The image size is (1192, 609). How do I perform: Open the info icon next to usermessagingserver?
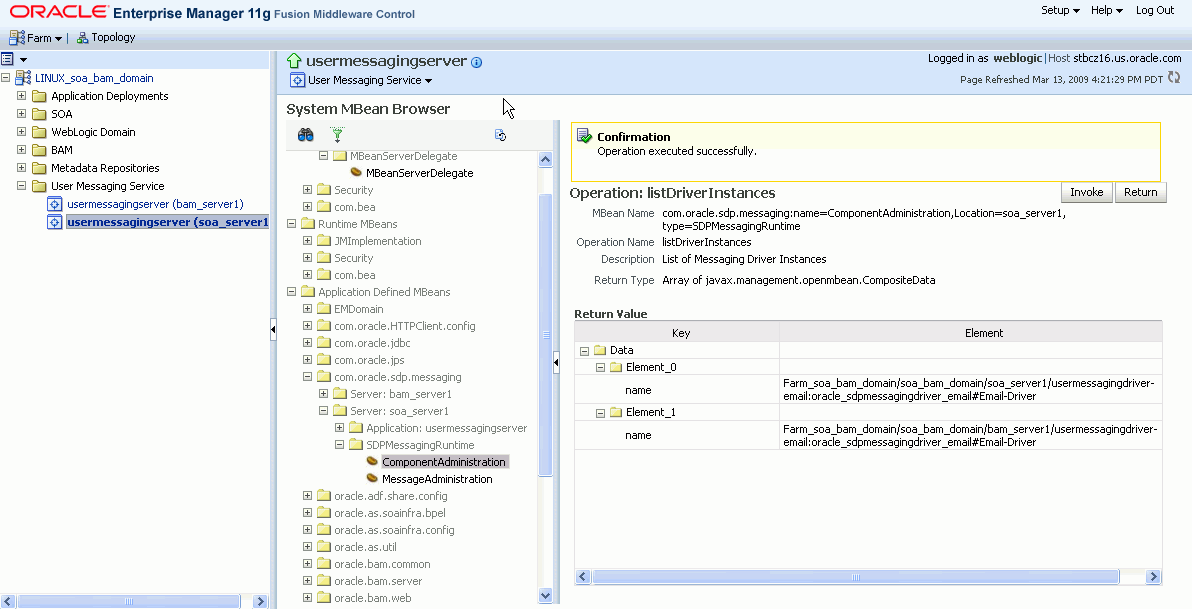477,61
